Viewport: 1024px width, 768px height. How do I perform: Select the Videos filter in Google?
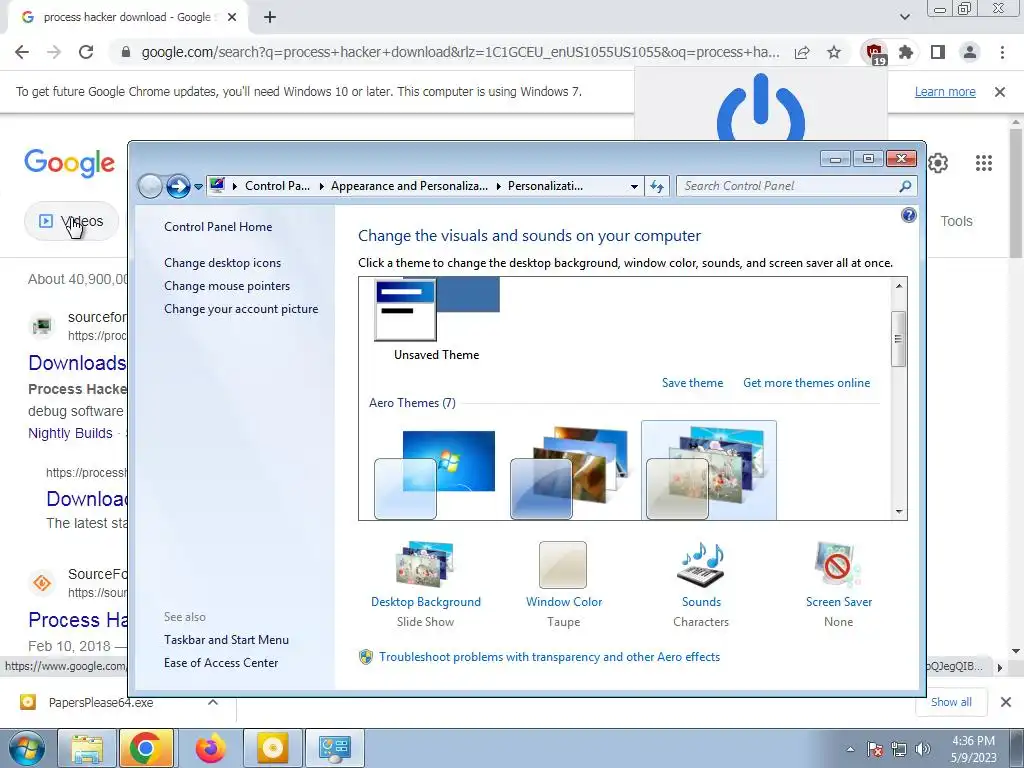(72, 221)
